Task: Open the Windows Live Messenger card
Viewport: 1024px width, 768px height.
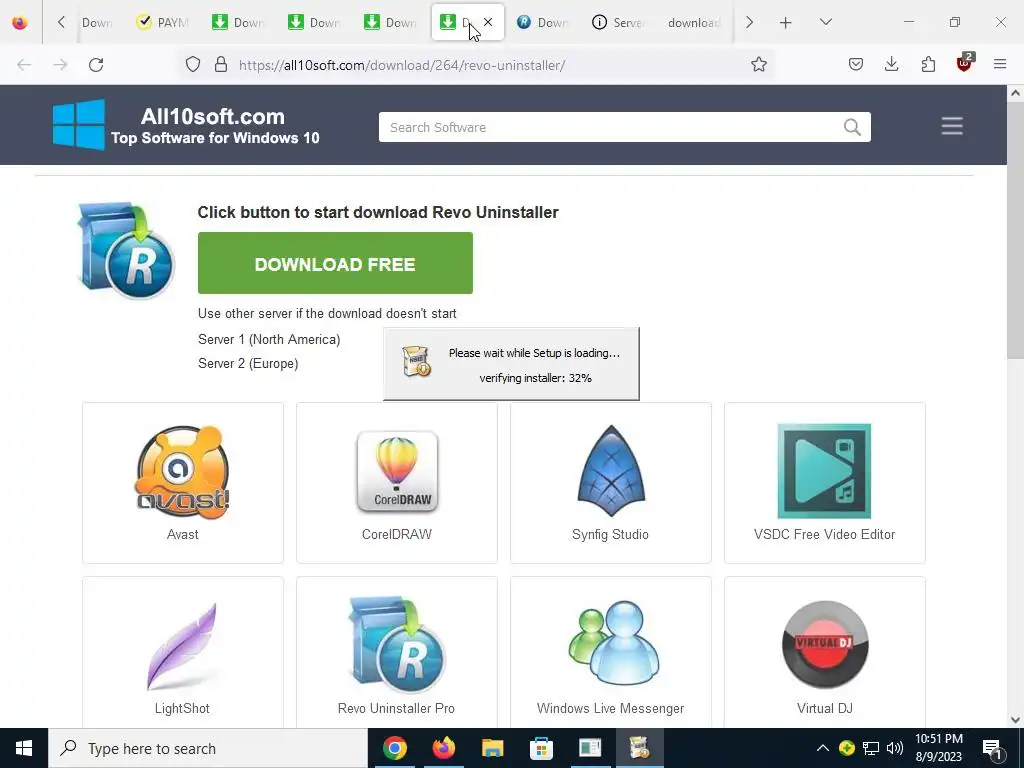Action: pyautogui.click(x=611, y=652)
